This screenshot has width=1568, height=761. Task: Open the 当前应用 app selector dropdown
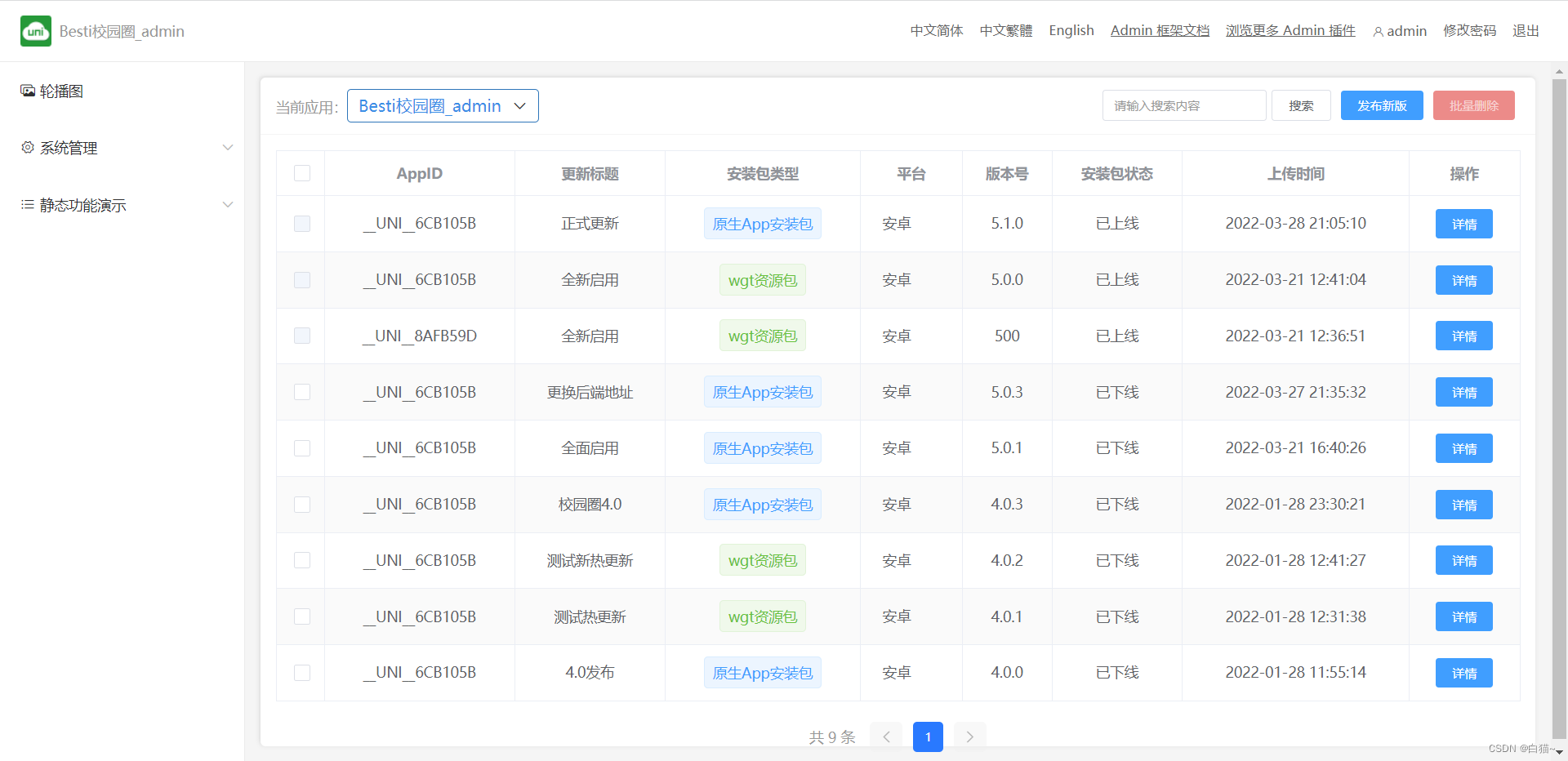coord(443,106)
